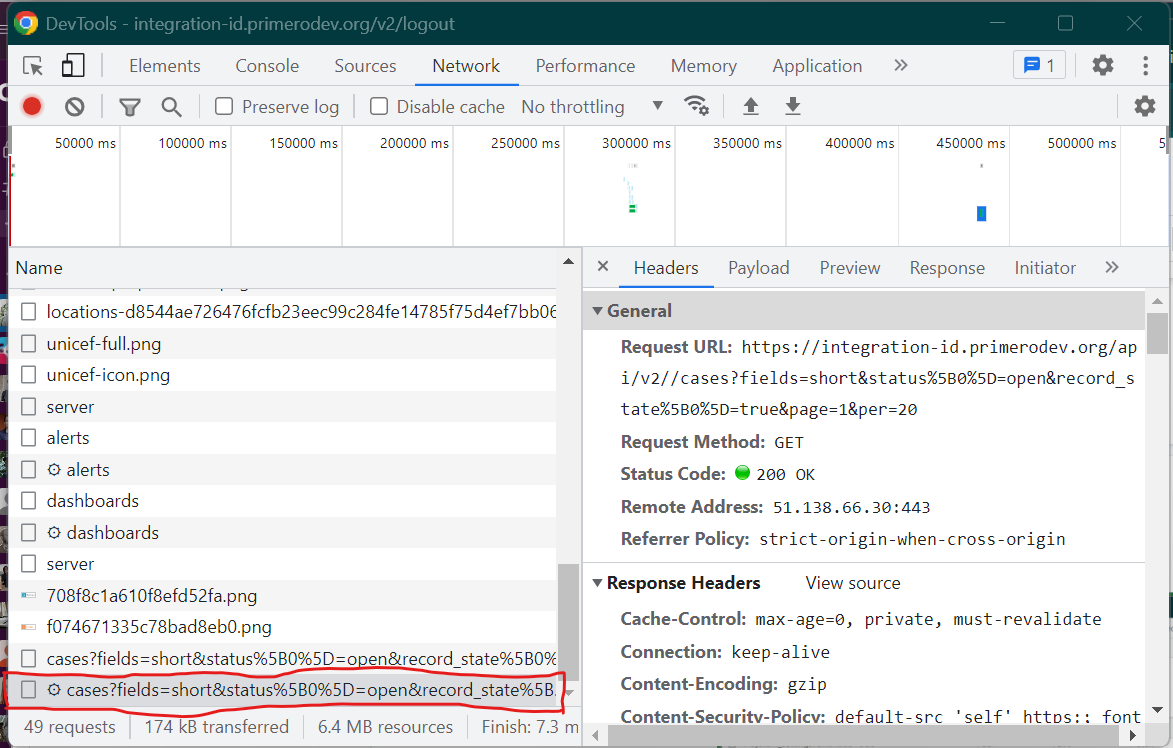Select the cases?fields=short preflight request with gear

coord(282,690)
